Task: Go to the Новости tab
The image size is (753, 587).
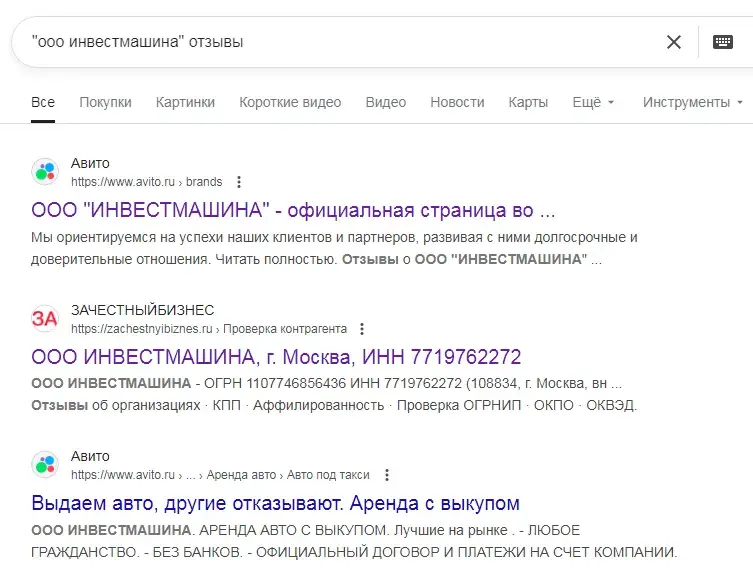Action: point(457,102)
